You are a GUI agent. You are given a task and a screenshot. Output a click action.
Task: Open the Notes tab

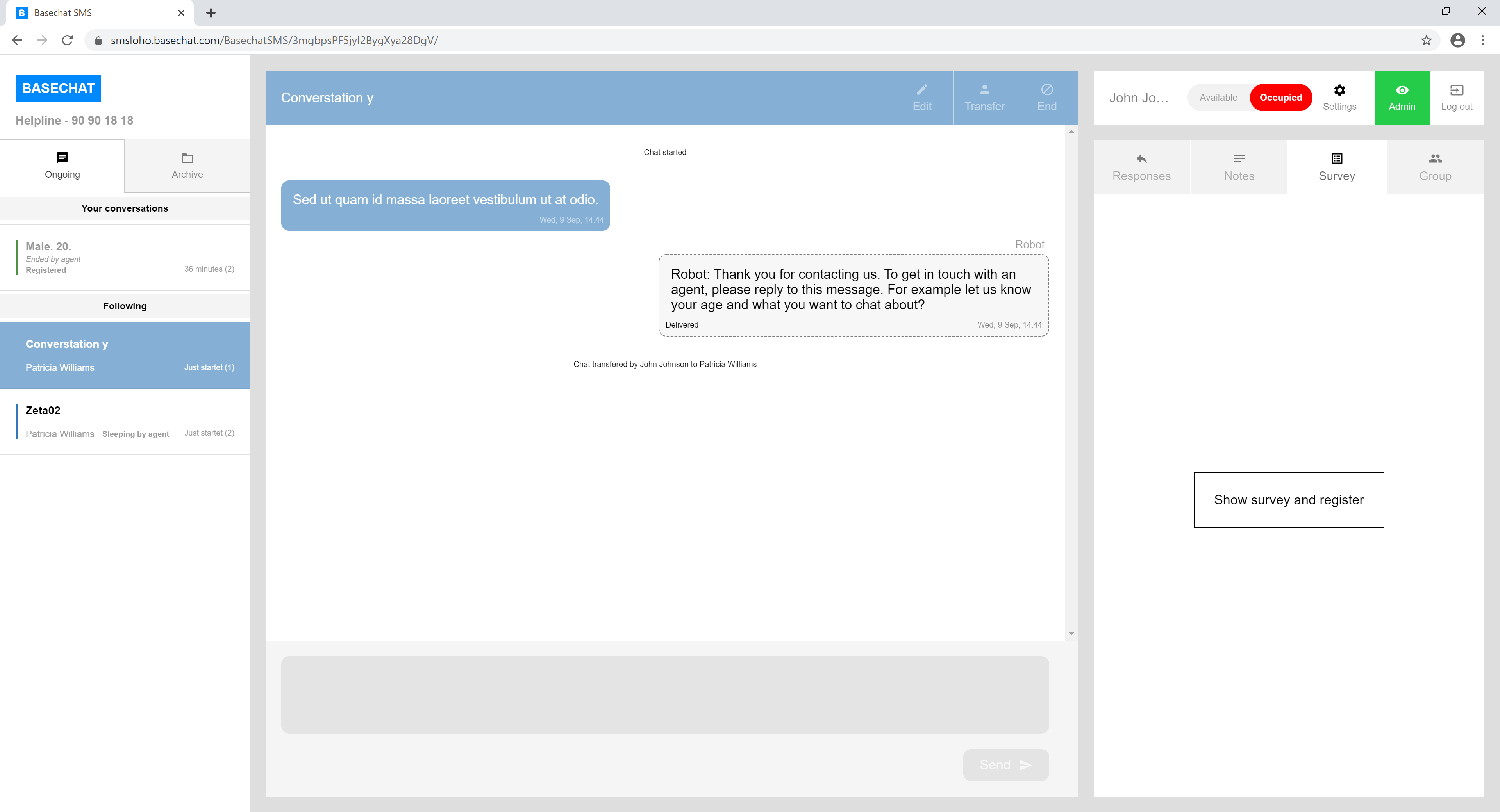click(1239, 167)
